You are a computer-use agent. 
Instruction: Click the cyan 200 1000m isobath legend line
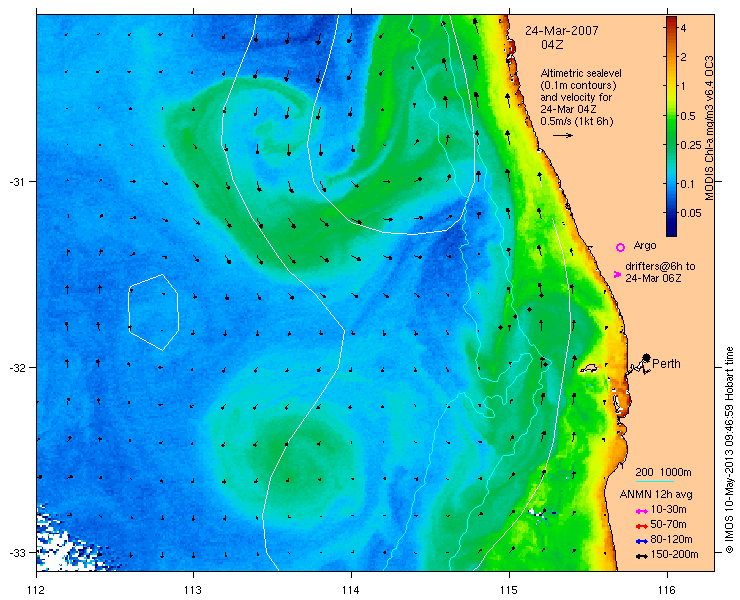pyautogui.click(x=655, y=482)
